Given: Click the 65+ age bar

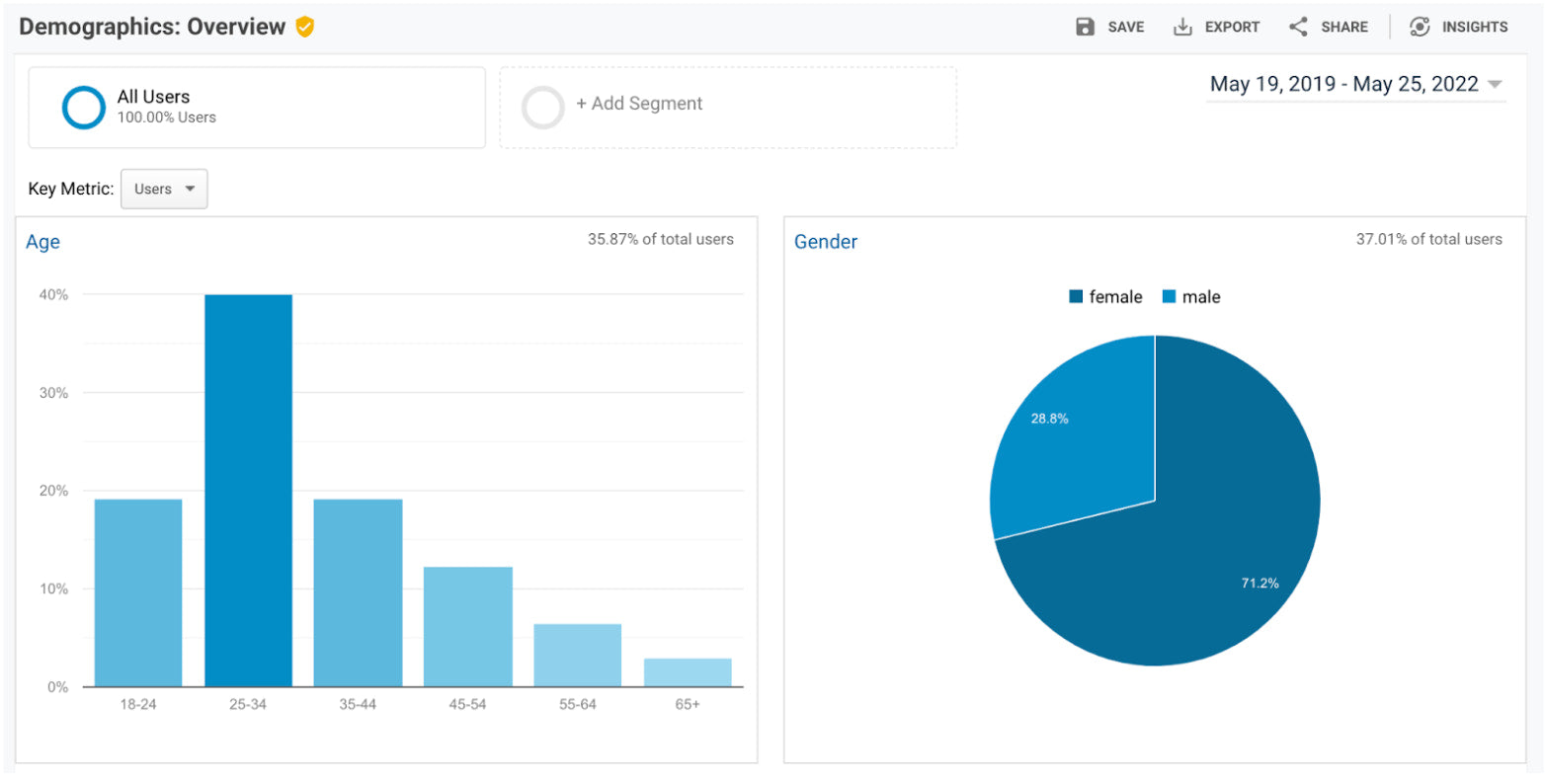Looking at the screenshot, I should (688, 672).
